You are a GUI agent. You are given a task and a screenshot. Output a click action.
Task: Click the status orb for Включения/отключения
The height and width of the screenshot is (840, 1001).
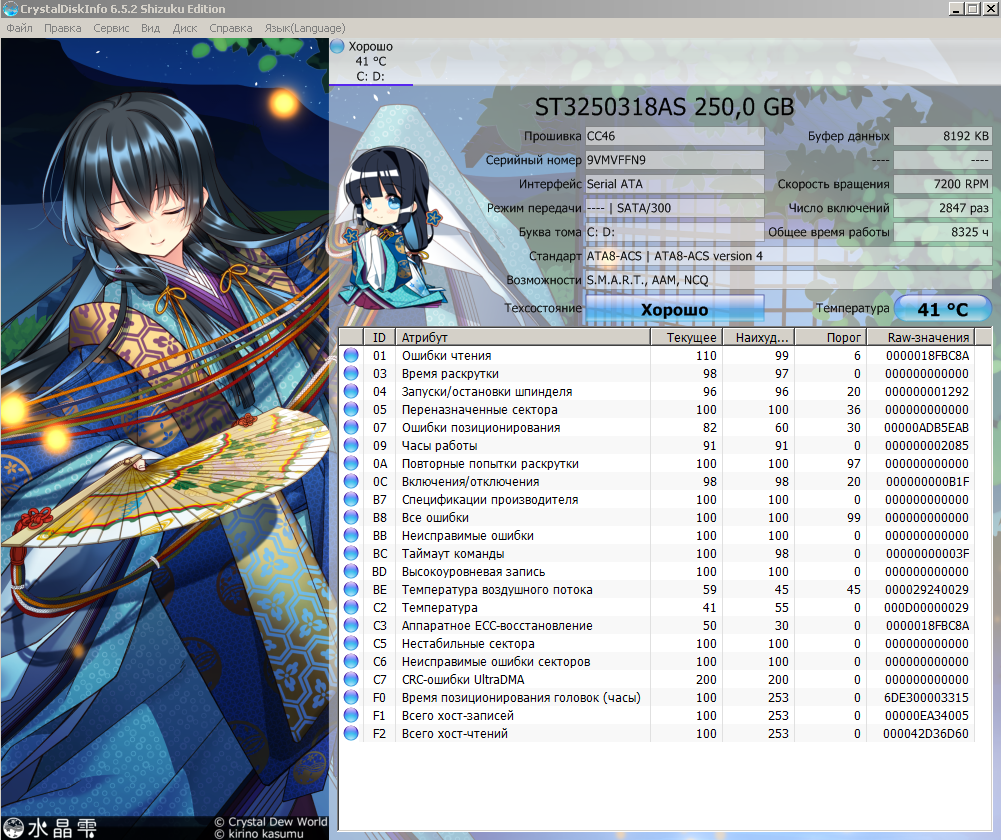point(350,481)
